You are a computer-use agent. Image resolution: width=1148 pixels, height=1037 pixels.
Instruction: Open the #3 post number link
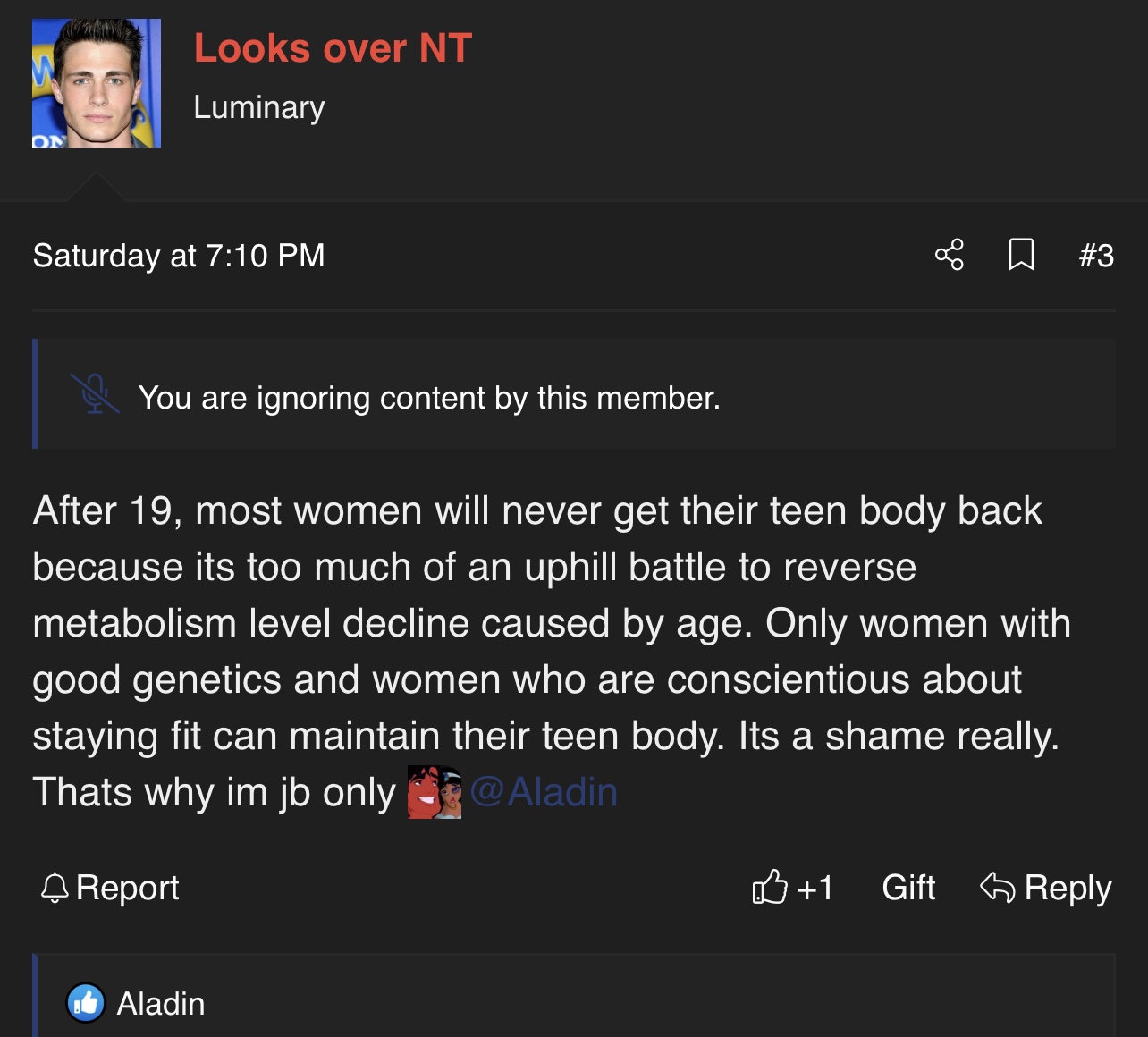coord(1096,256)
